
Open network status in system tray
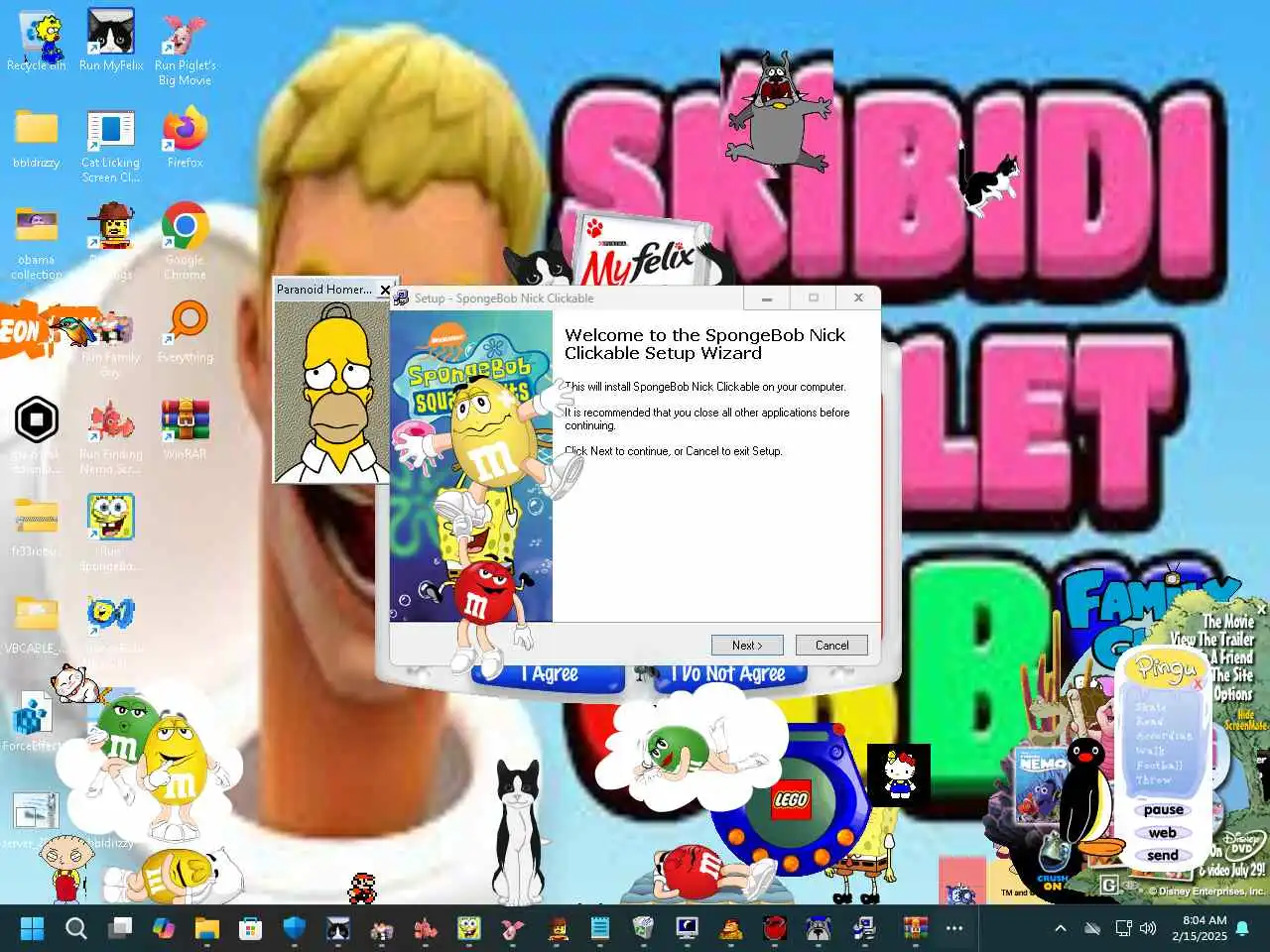(x=1123, y=928)
